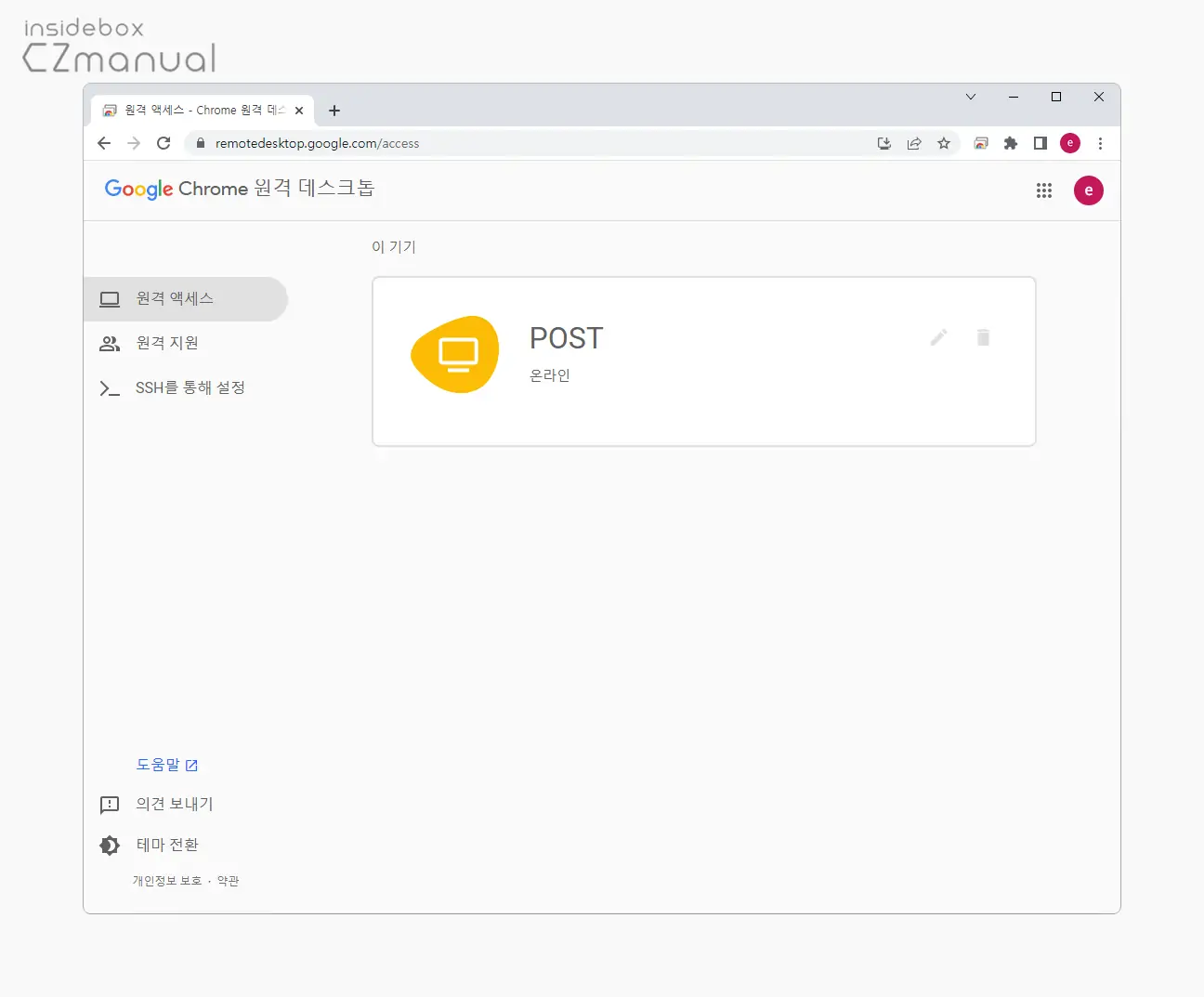Open a new browser tab with plus
Screen dimensions: 1204x997
click(334, 111)
